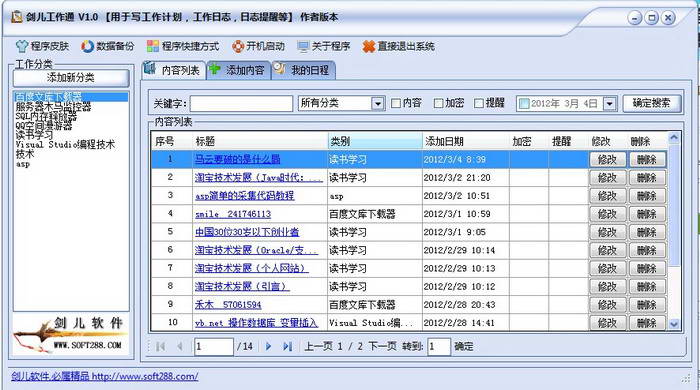Viewport: 700px width, 390px height.
Task: Open 剑儿软件 soft288.com footer link
Action: [104, 376]
